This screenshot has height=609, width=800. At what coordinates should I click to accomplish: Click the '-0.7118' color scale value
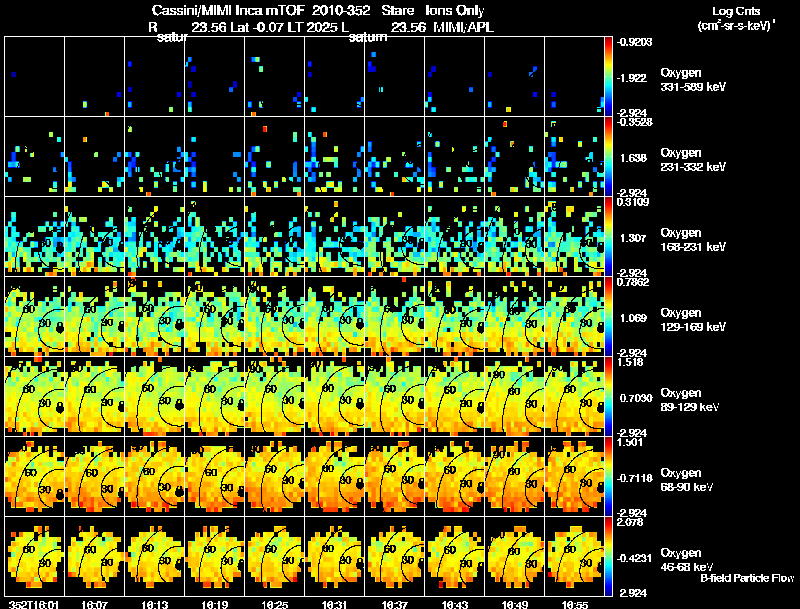(634, 478)
